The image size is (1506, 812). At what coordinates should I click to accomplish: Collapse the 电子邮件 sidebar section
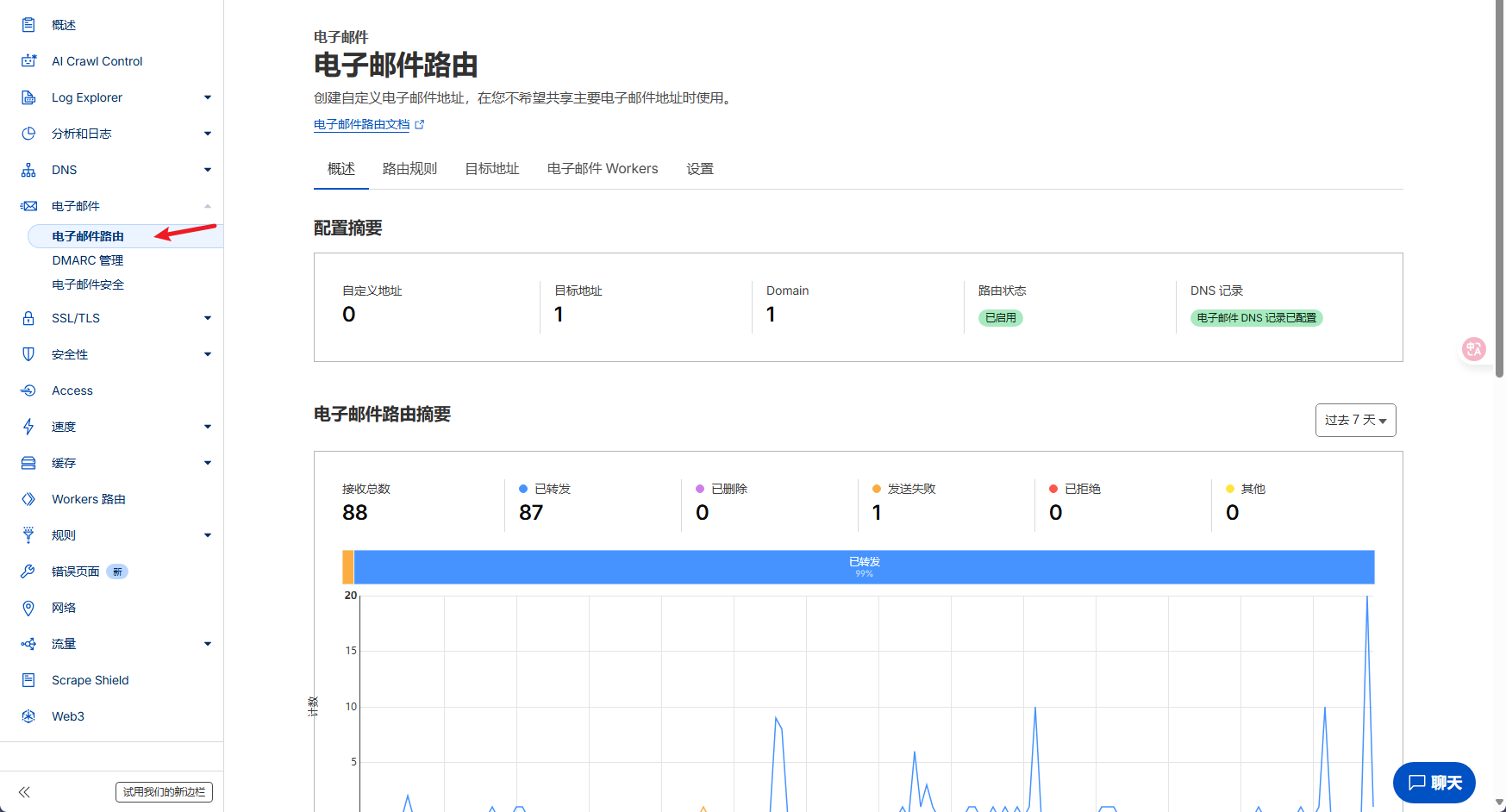pos(207,206)
